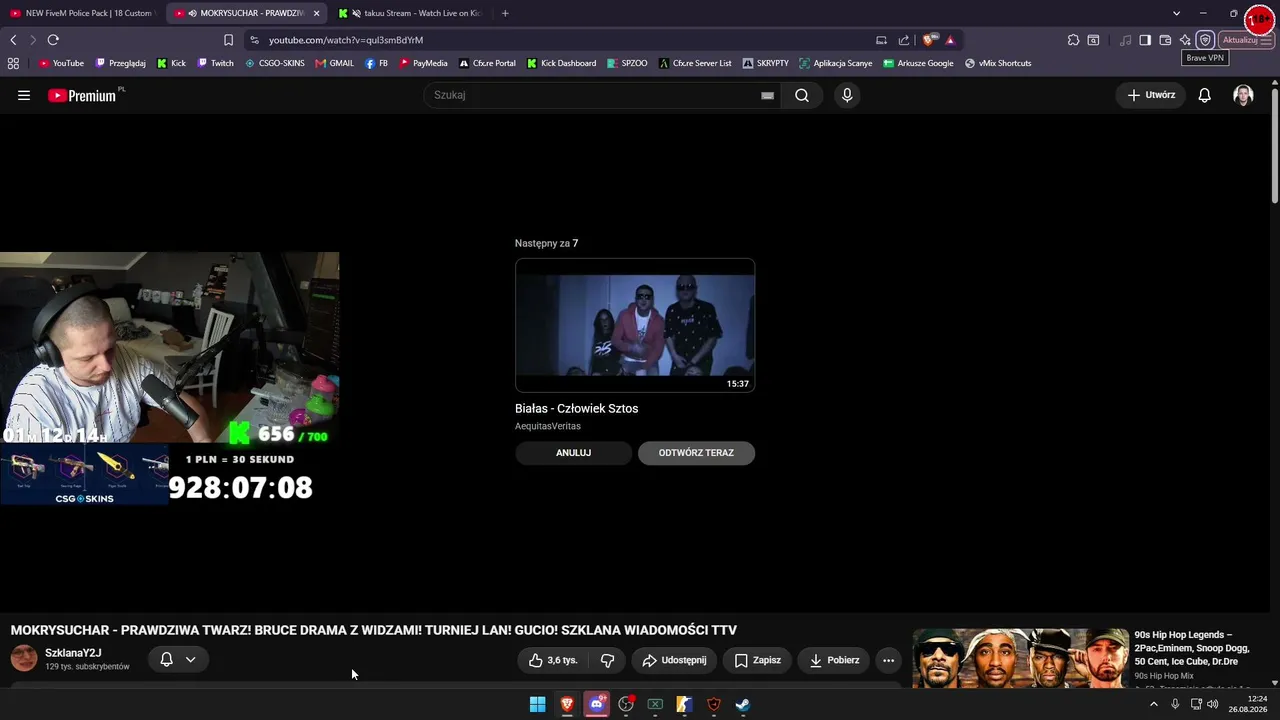Open the CSGO-SKINS bookmark
This screenshot has height=720, width=1280.
click(x=275, y=63)
